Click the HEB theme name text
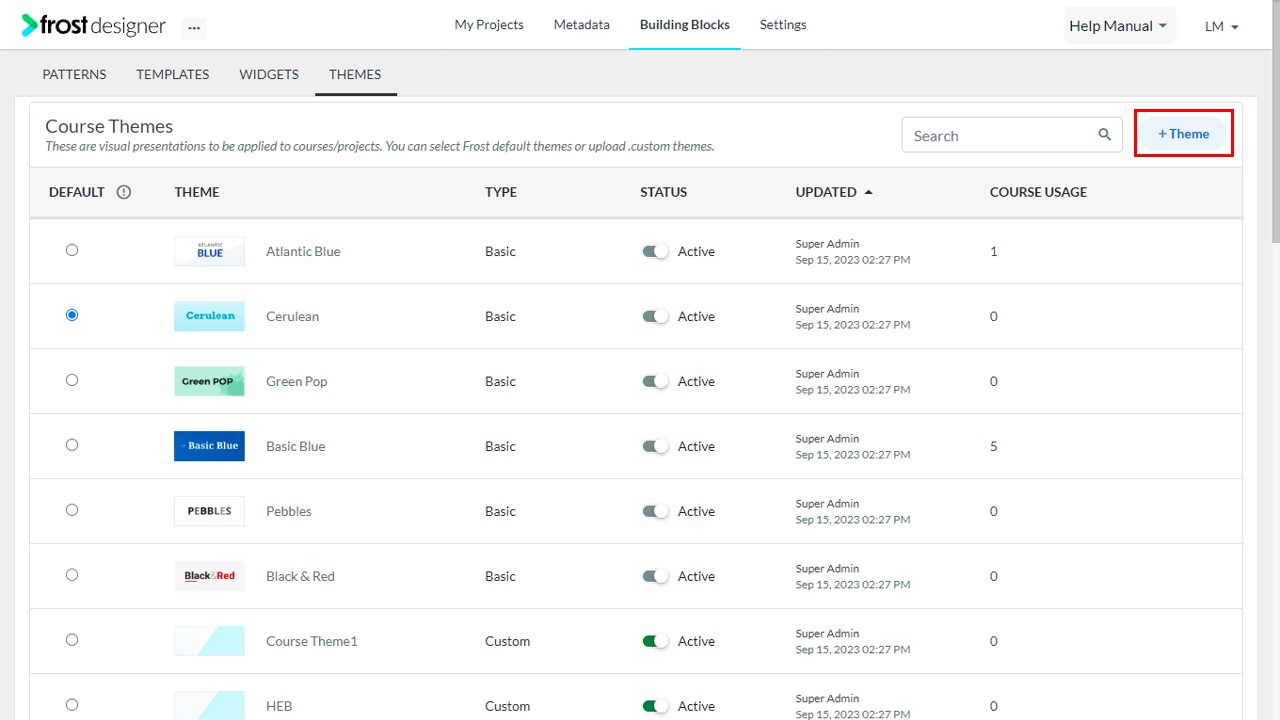 coord(279,706)
